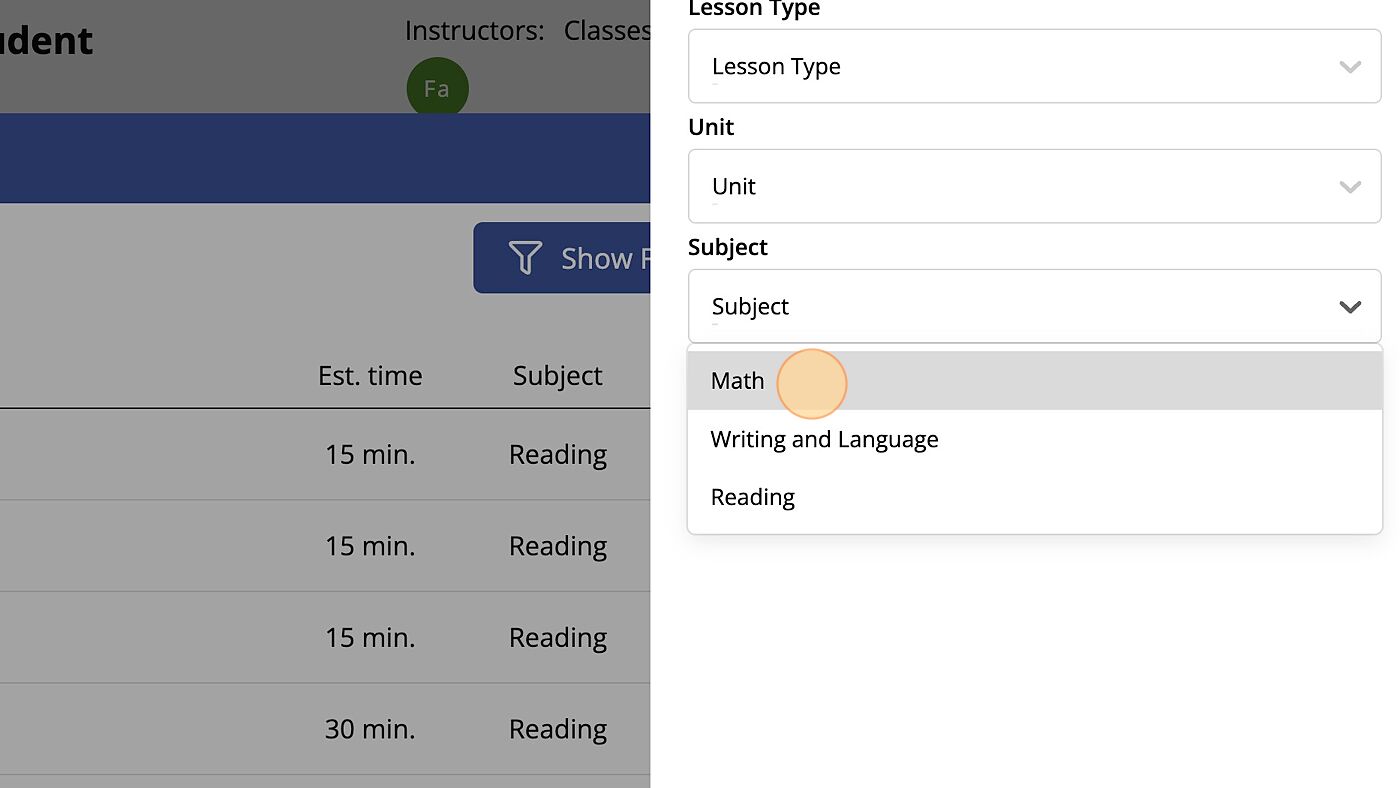
Task: Pick Reading in the Subject options
Action: point(752,497)
